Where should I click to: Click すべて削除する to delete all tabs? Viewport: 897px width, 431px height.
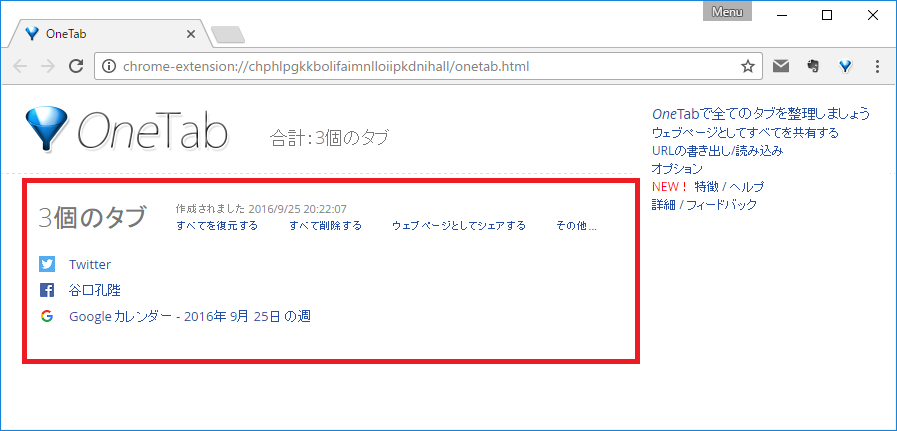325,226
